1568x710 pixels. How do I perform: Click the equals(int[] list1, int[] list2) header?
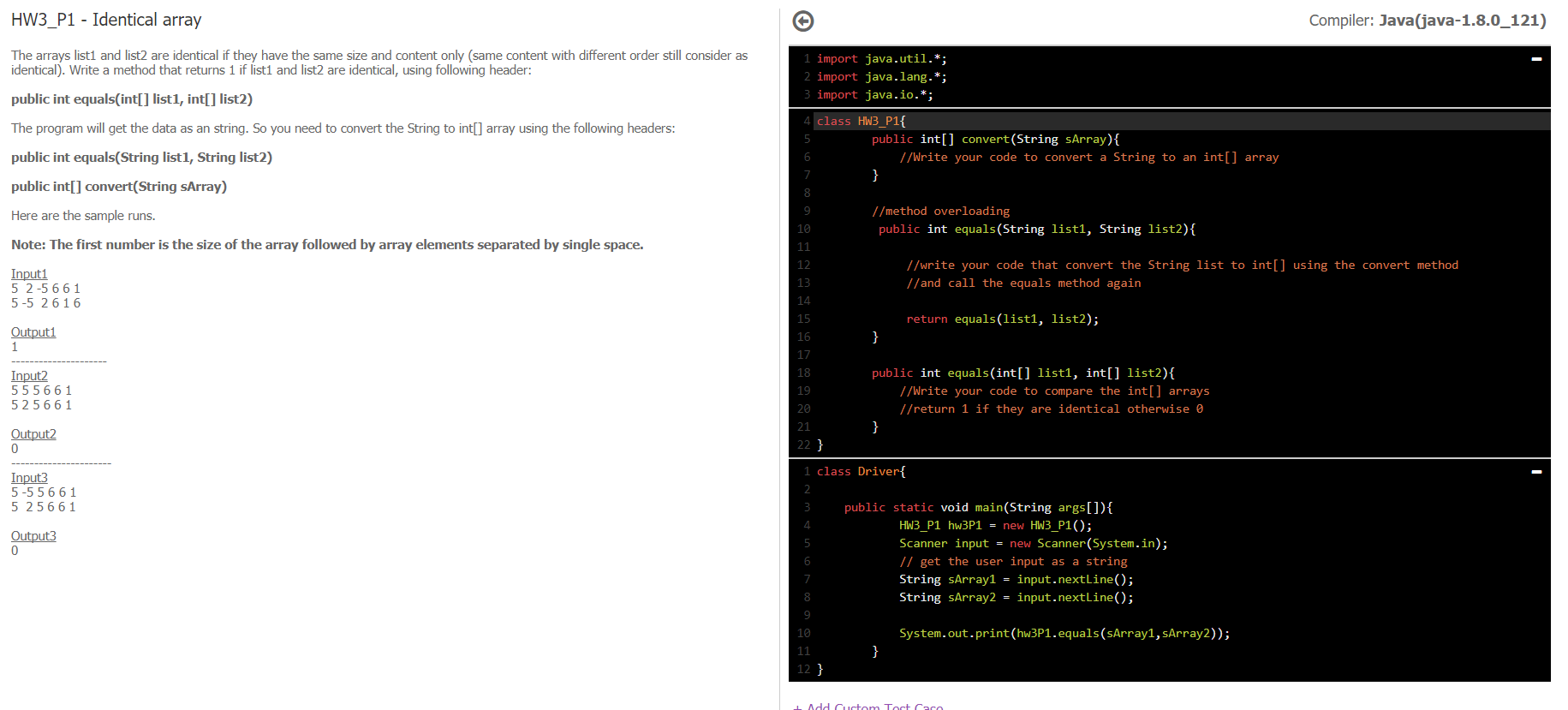coord(1022,373)
